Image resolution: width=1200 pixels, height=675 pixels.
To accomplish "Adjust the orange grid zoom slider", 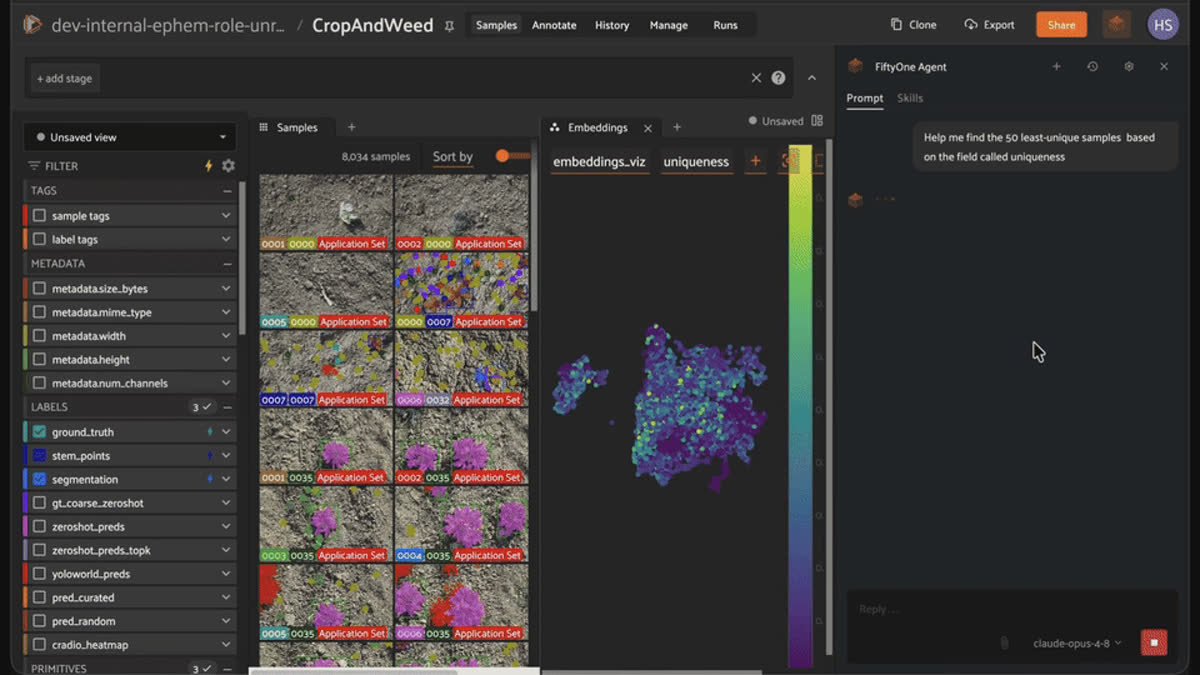I will pyautogui.click(x=512, y=156).
